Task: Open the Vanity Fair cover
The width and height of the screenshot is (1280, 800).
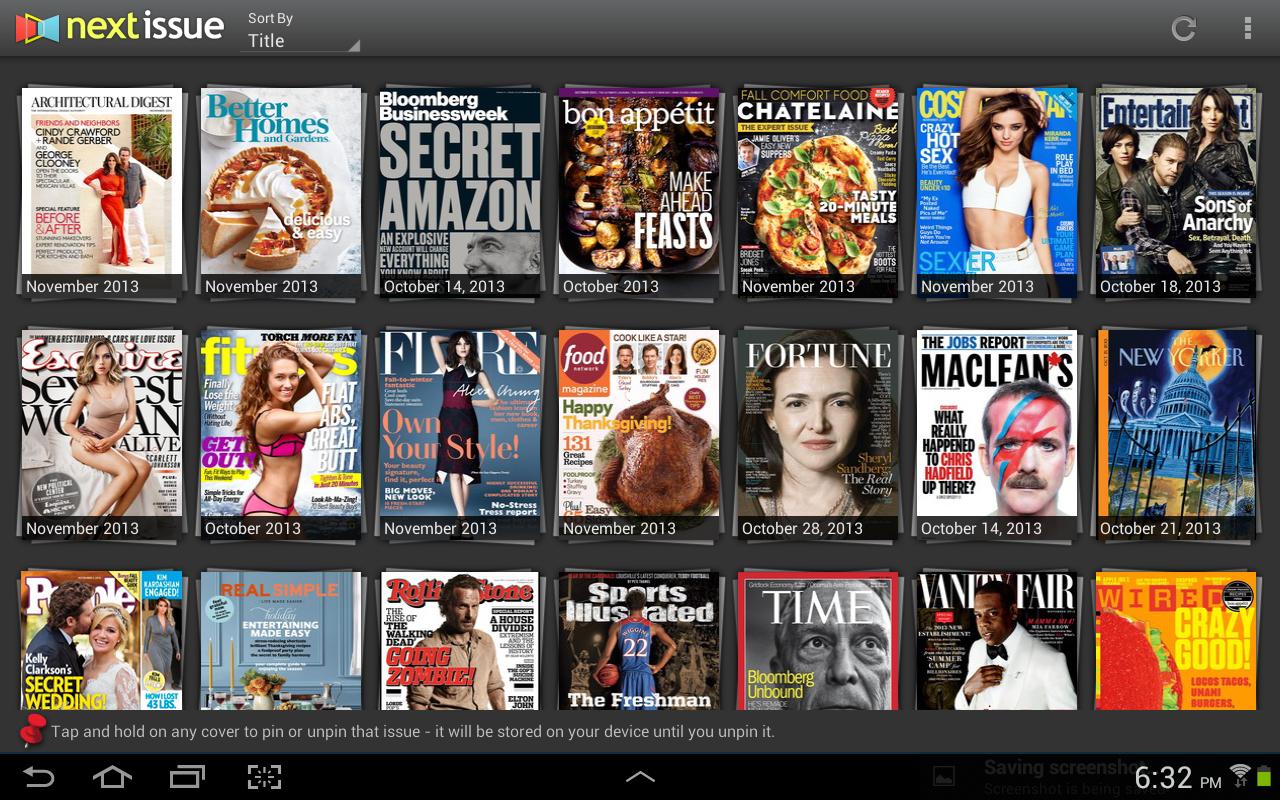Action: (997, 641)
